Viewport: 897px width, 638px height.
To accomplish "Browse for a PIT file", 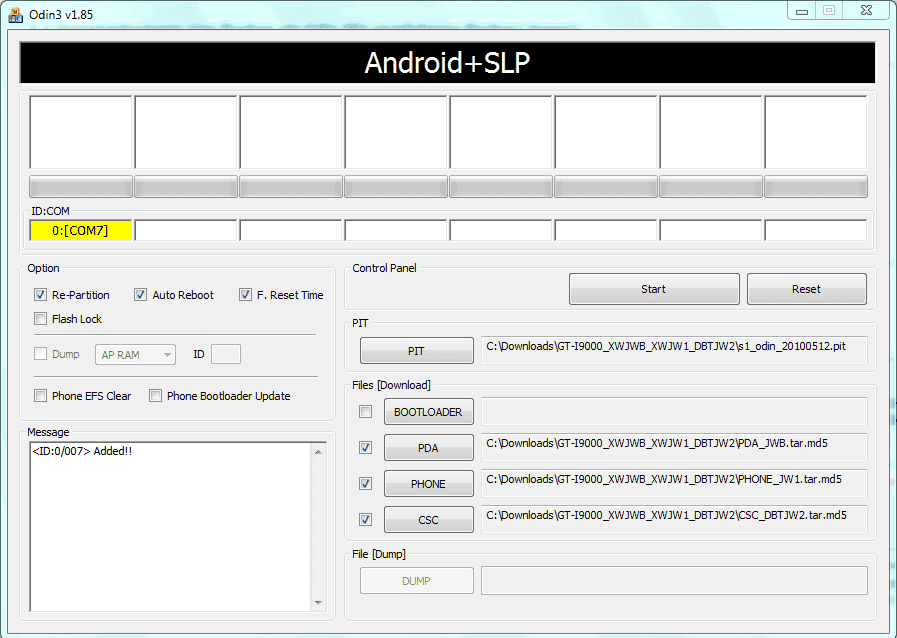I will tap(416, 351).
